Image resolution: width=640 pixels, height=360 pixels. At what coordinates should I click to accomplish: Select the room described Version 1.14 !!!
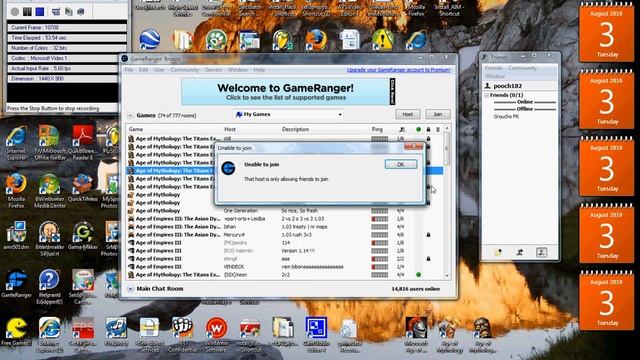coord(284,251)
